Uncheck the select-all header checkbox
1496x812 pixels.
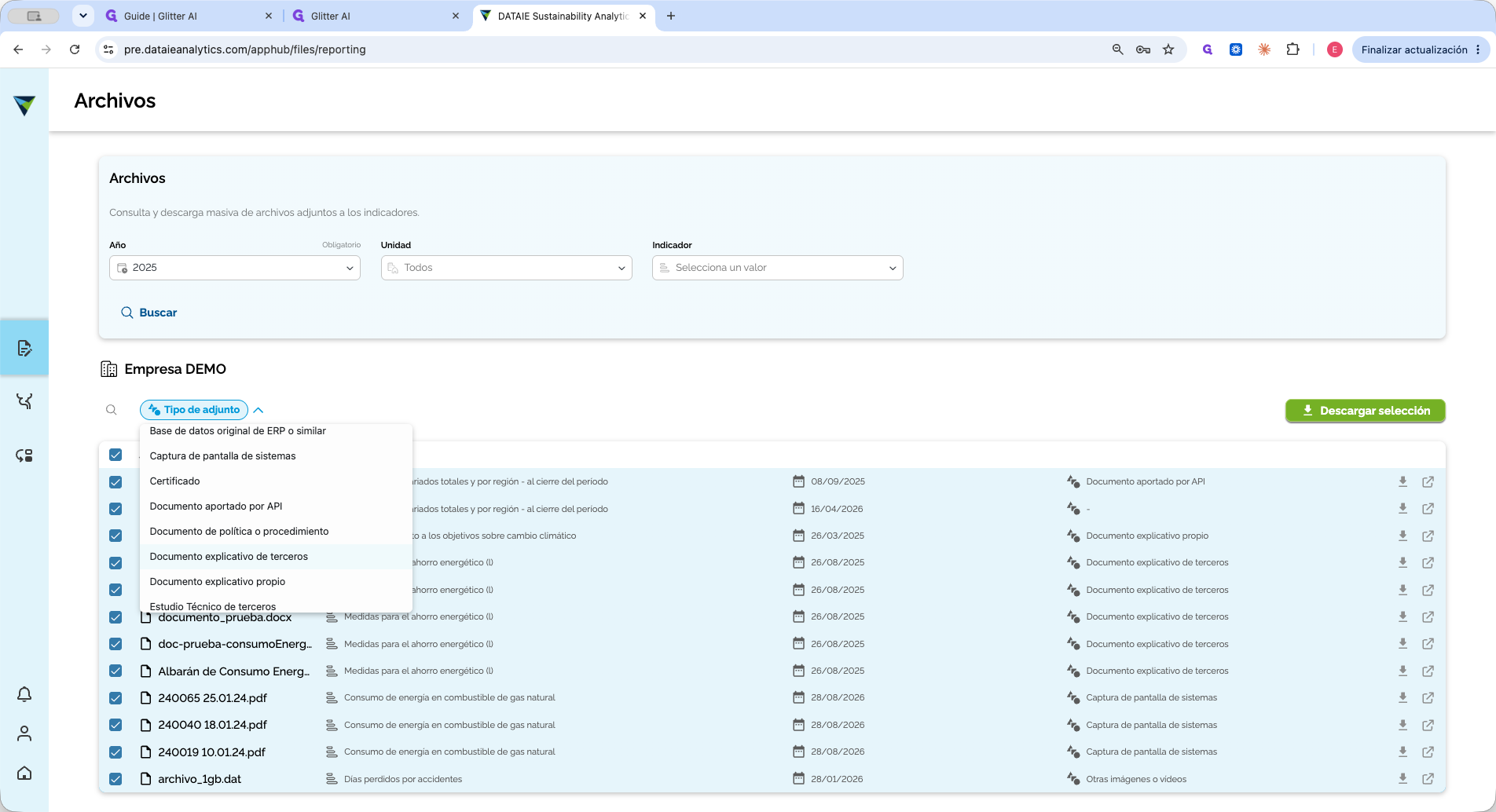tap(115, 455)
